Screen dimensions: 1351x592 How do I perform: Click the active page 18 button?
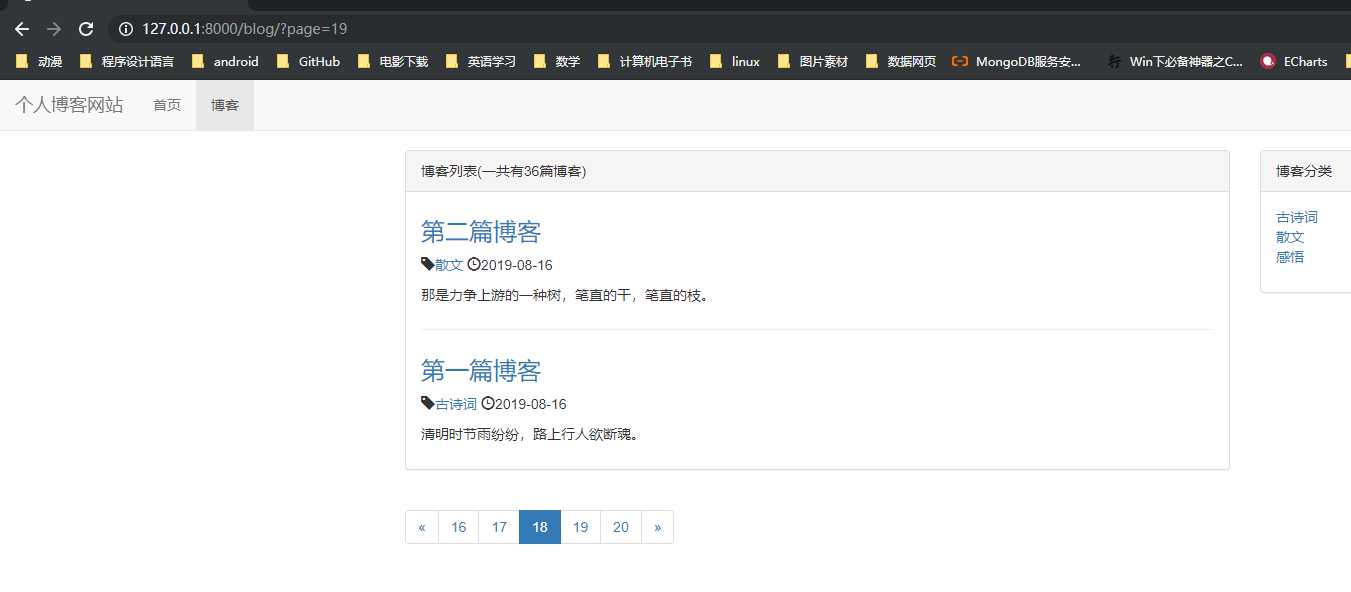(540, 527)
